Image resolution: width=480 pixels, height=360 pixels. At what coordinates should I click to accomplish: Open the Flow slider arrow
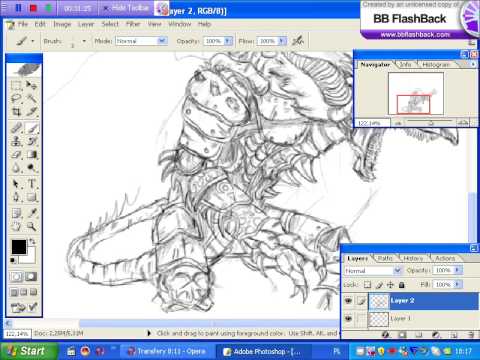282,41
